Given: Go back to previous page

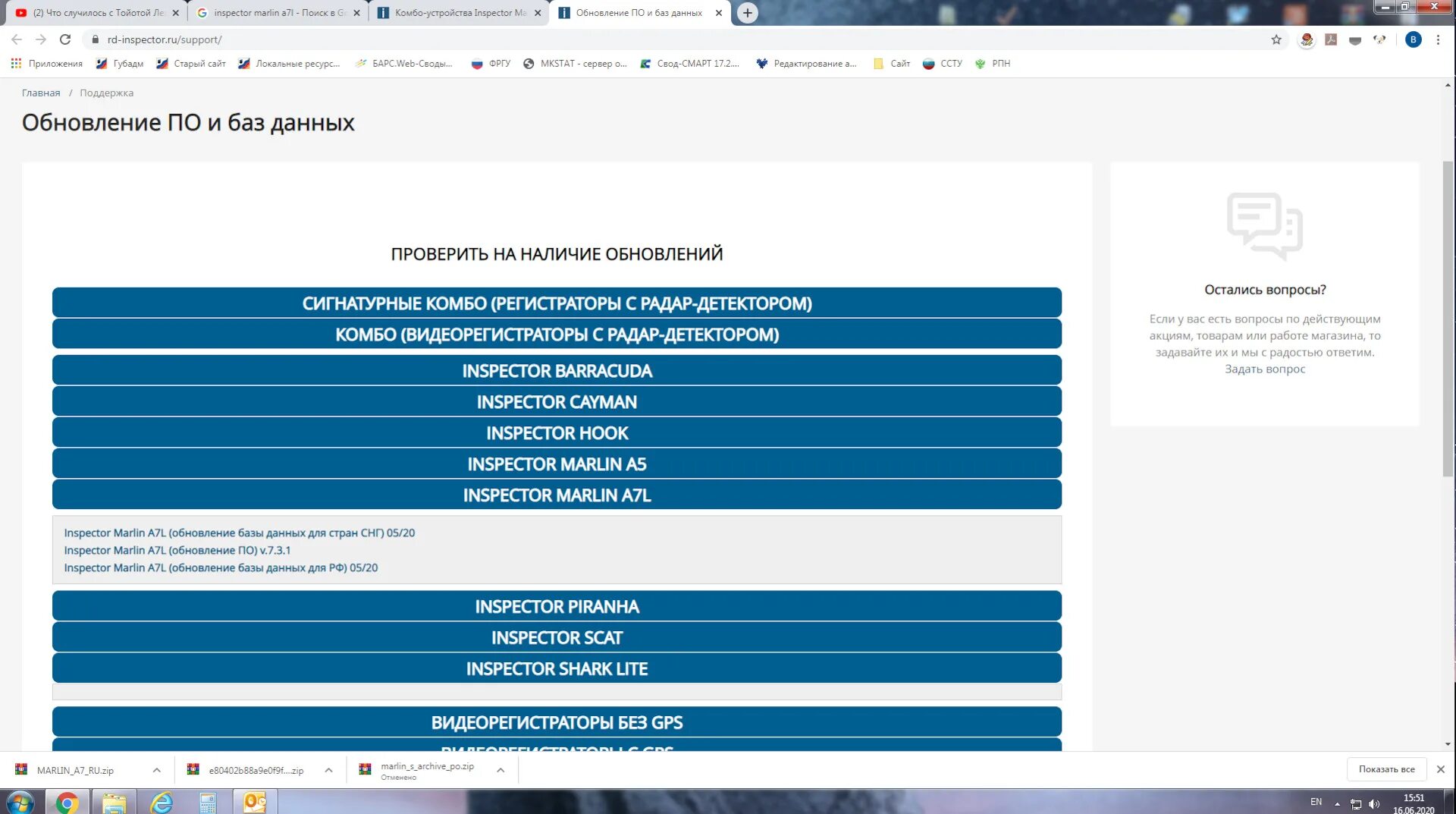Looking at the screenshot, I should pos(17,39).
